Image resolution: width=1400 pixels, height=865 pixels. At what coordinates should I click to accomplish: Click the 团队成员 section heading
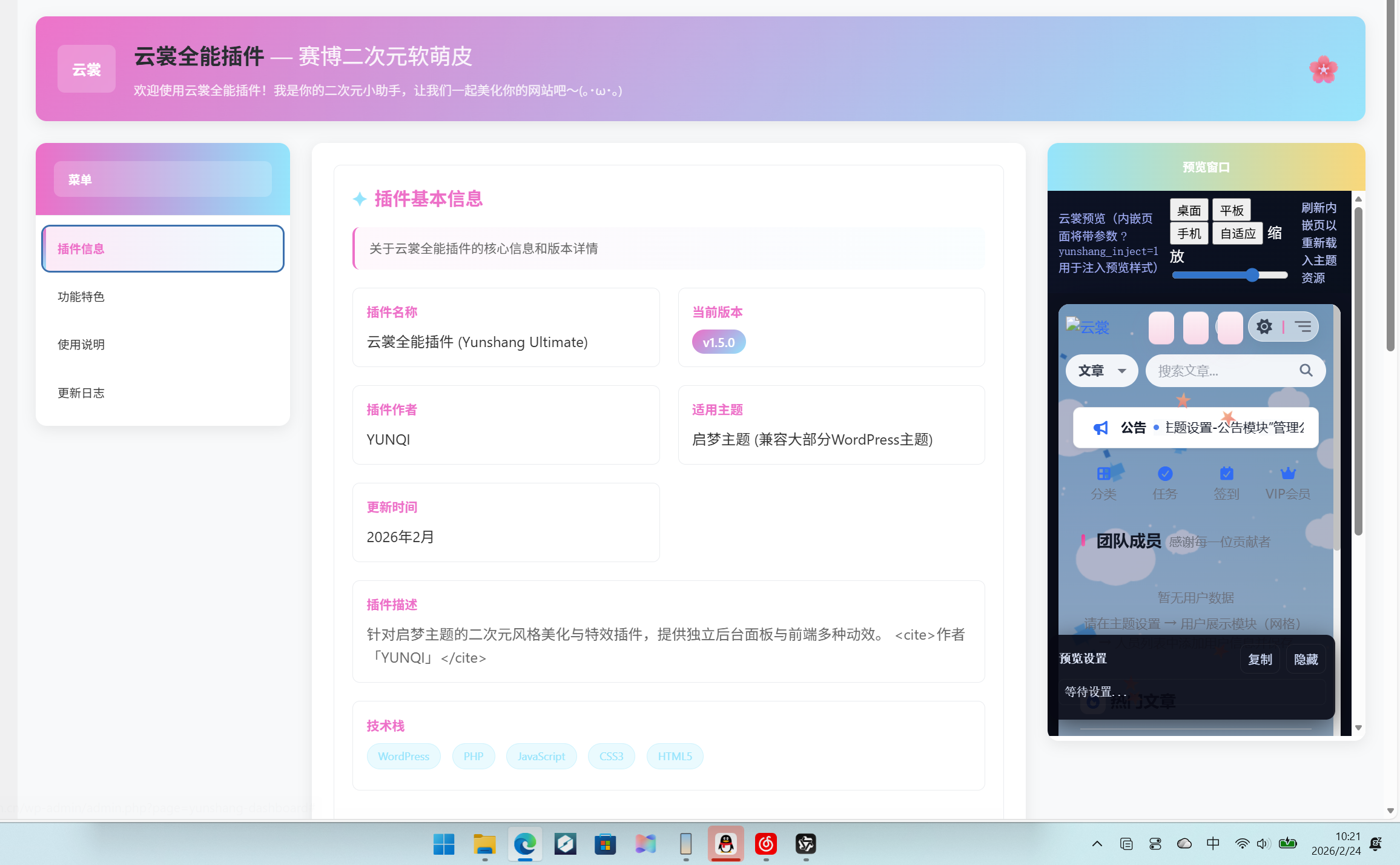pos(1129,541)
